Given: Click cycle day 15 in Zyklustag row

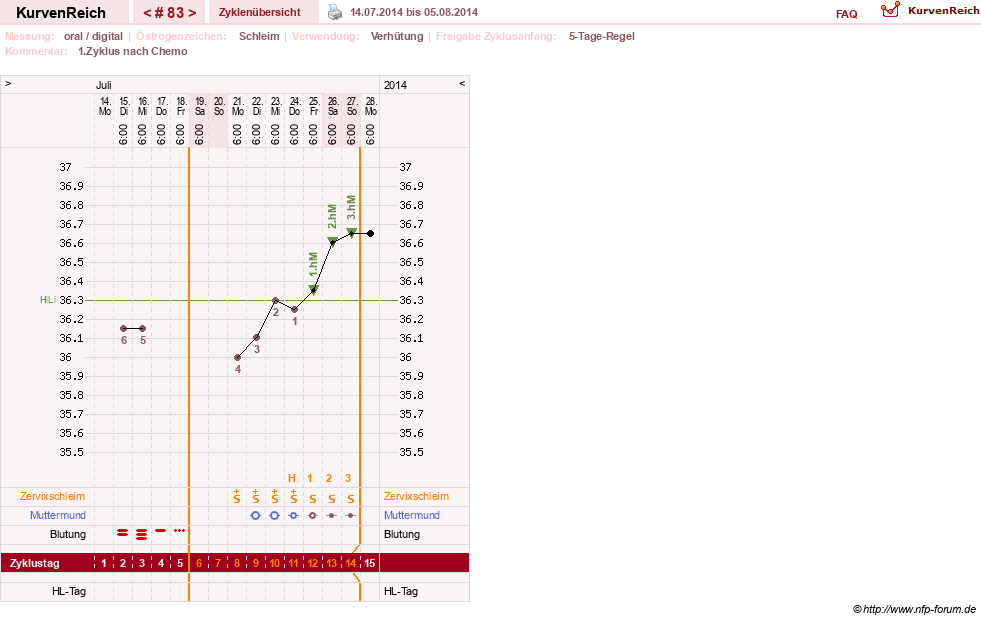Looking at the screenshot, I should [370, 563].
